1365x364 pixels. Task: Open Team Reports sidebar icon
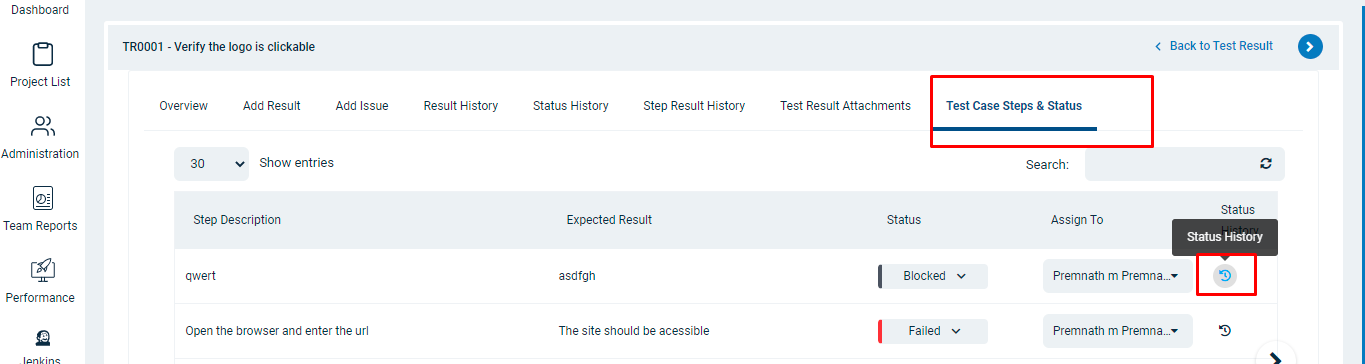coord(43,198)
